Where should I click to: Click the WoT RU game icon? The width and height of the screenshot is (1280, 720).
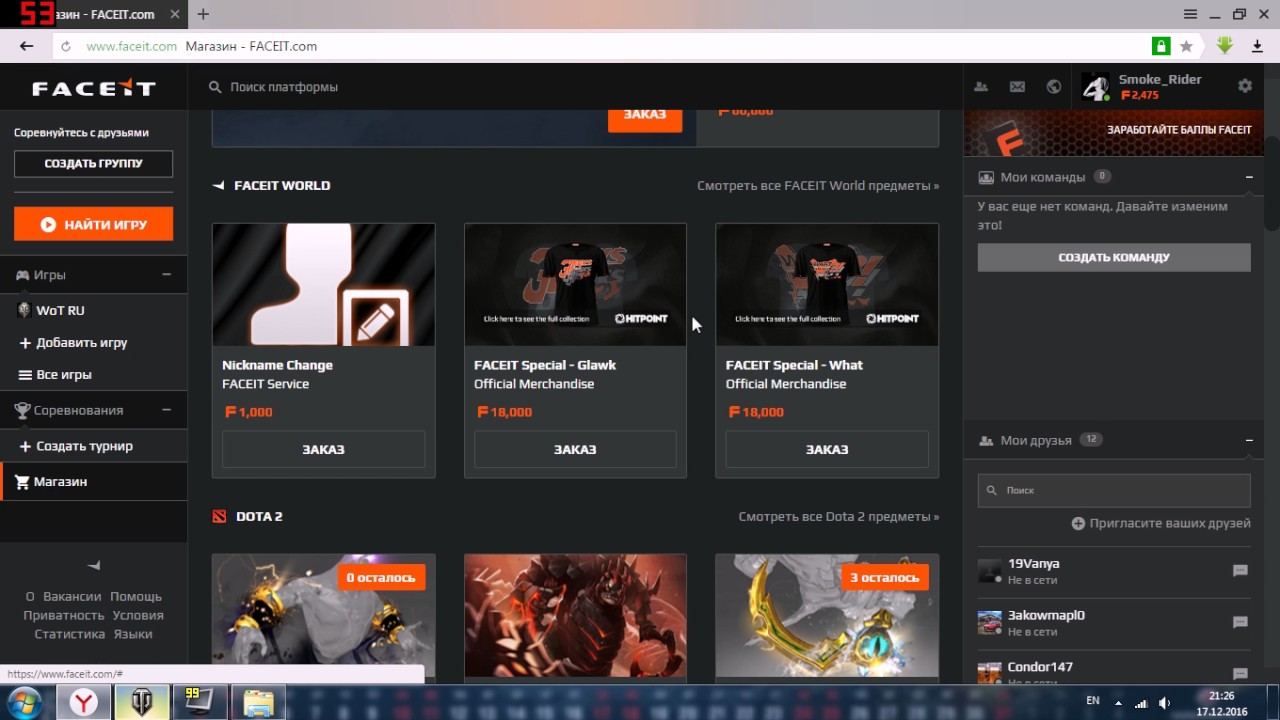pos(24,310)
